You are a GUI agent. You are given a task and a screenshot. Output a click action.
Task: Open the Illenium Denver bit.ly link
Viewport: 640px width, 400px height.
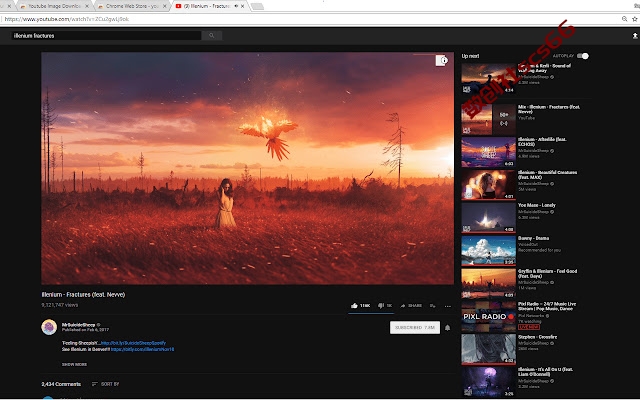[142, 349]
